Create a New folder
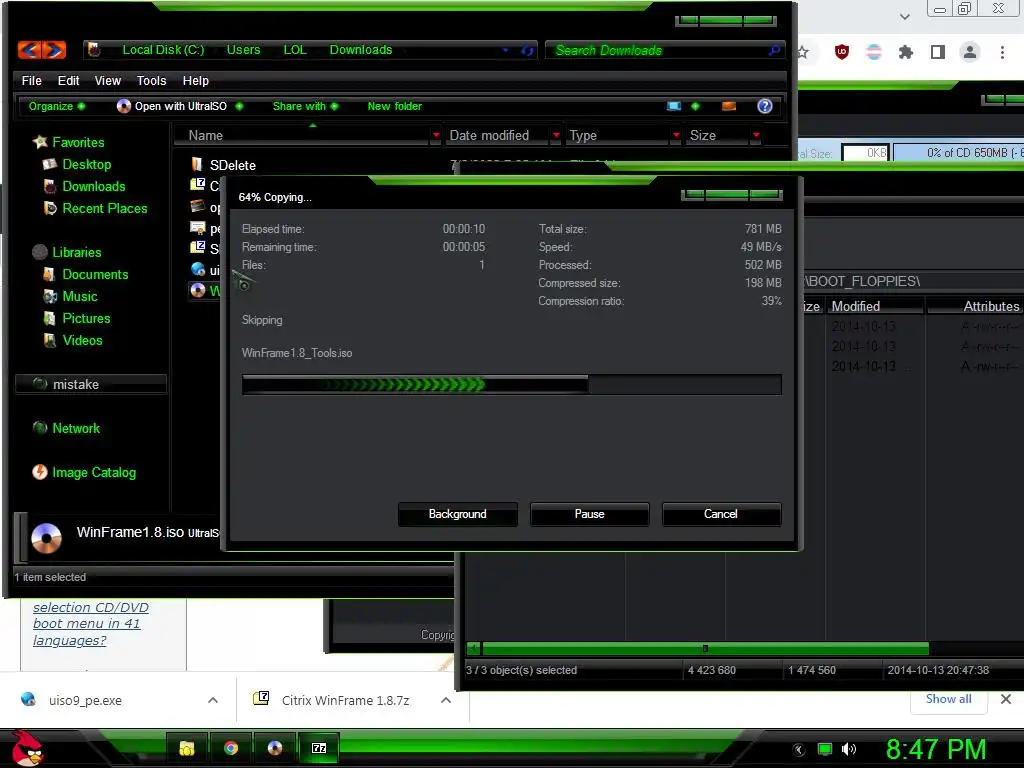The image size is (1024, 768). coord(394,106)
